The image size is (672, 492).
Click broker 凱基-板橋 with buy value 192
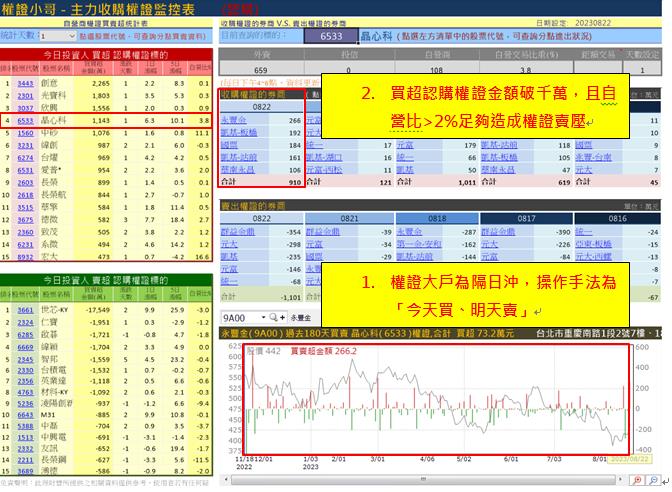[239, 133]
